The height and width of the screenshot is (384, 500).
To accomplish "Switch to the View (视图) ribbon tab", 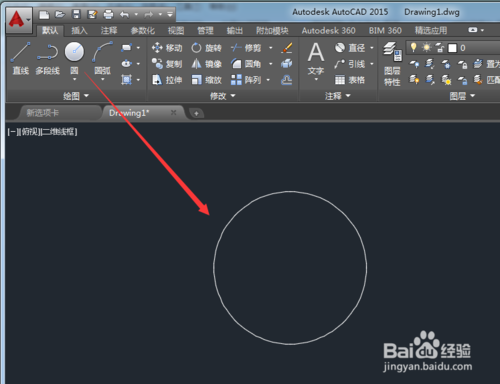I will point(176,31).
